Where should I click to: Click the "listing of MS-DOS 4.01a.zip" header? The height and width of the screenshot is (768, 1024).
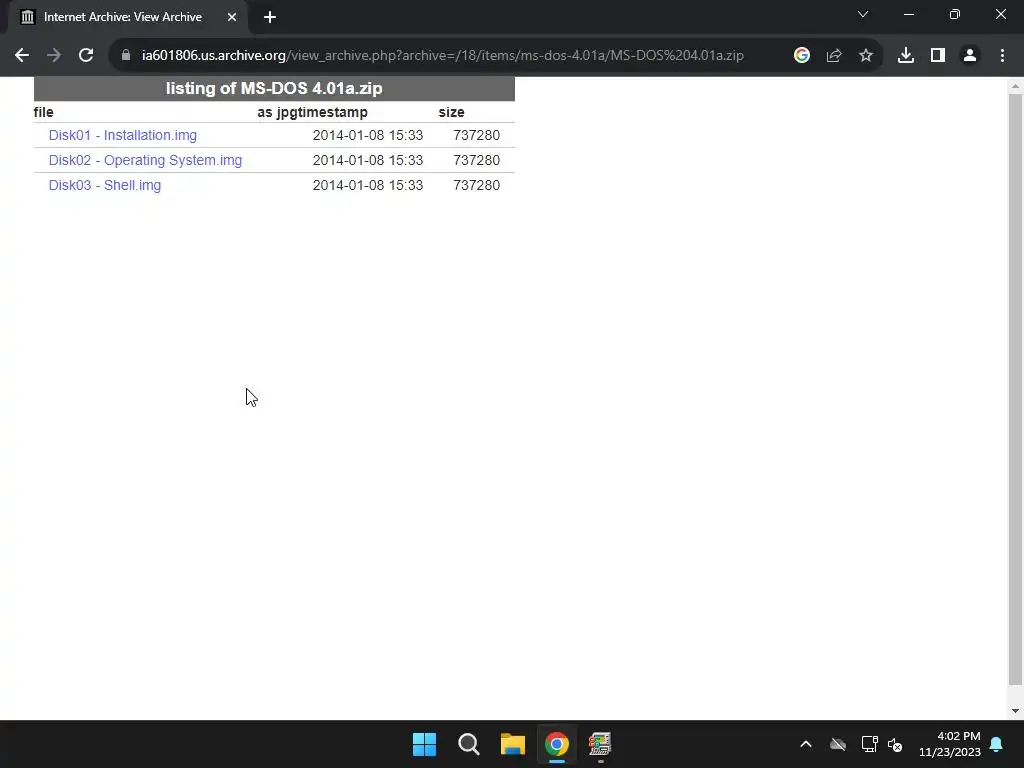tap(274, 88)
